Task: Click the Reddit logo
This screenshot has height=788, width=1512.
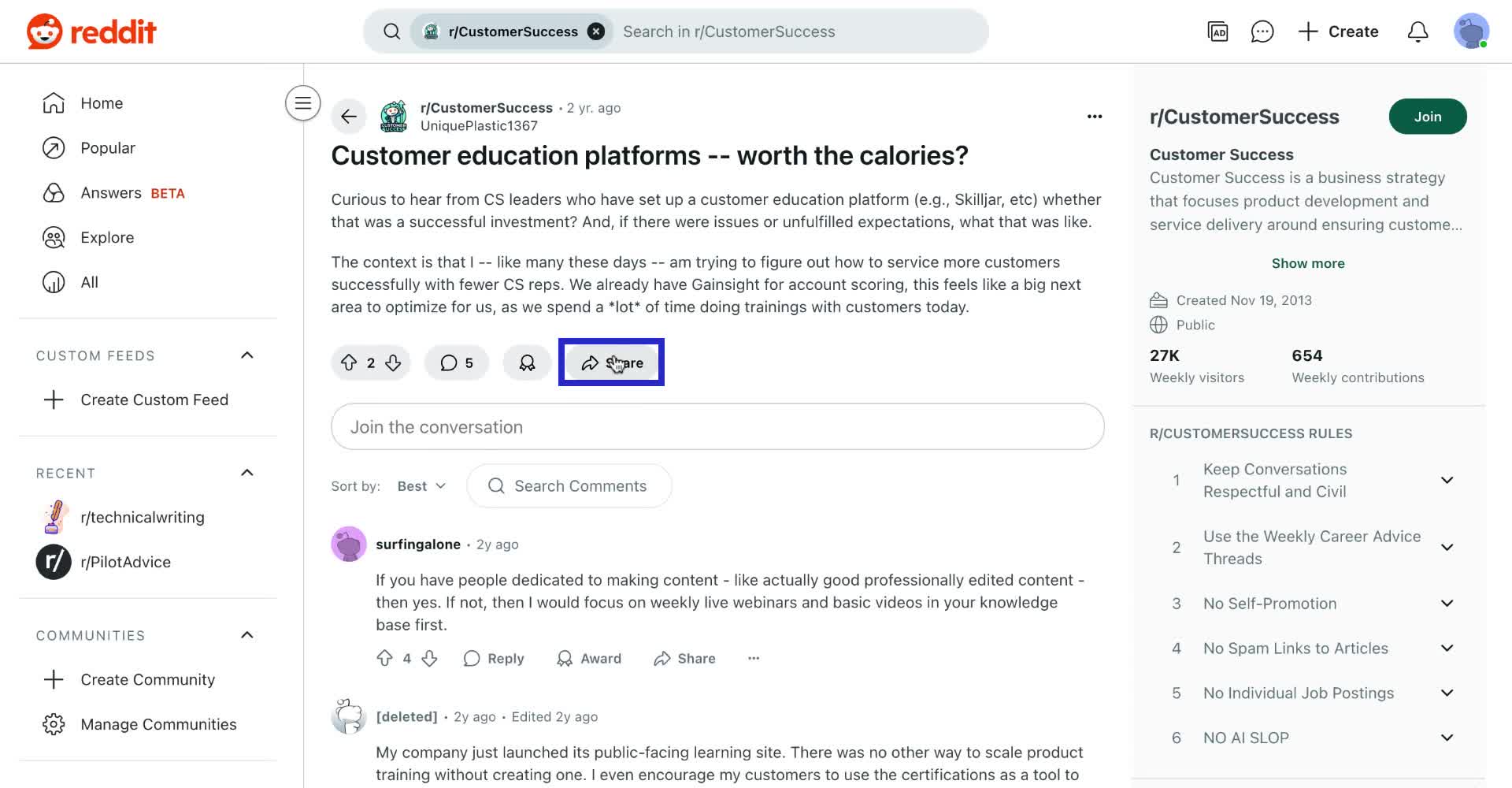Action: [x=91, y=32]
